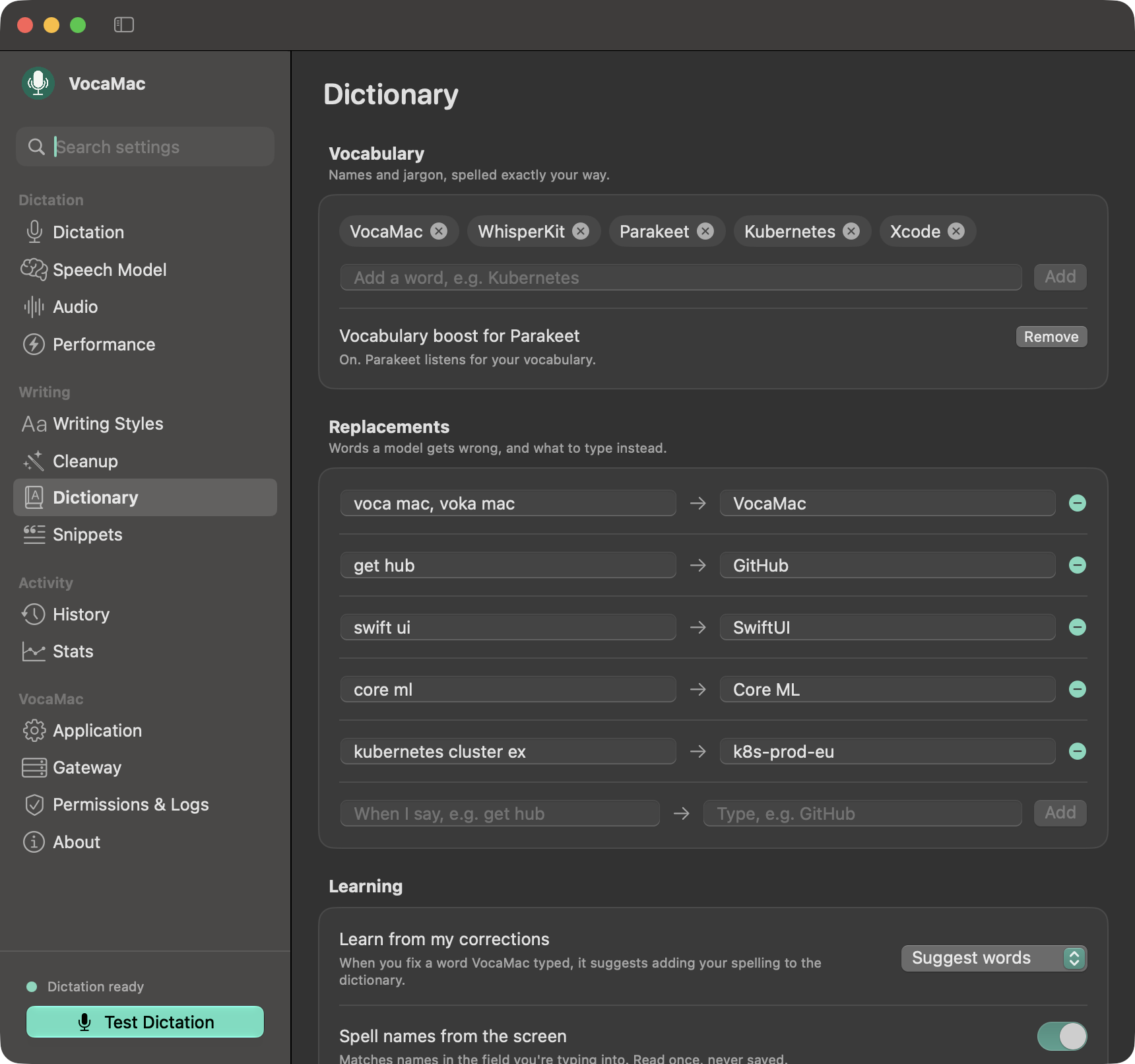Screen dimensions: 1135x1064
Task: Open the Speech Model section
Action: 145,270
